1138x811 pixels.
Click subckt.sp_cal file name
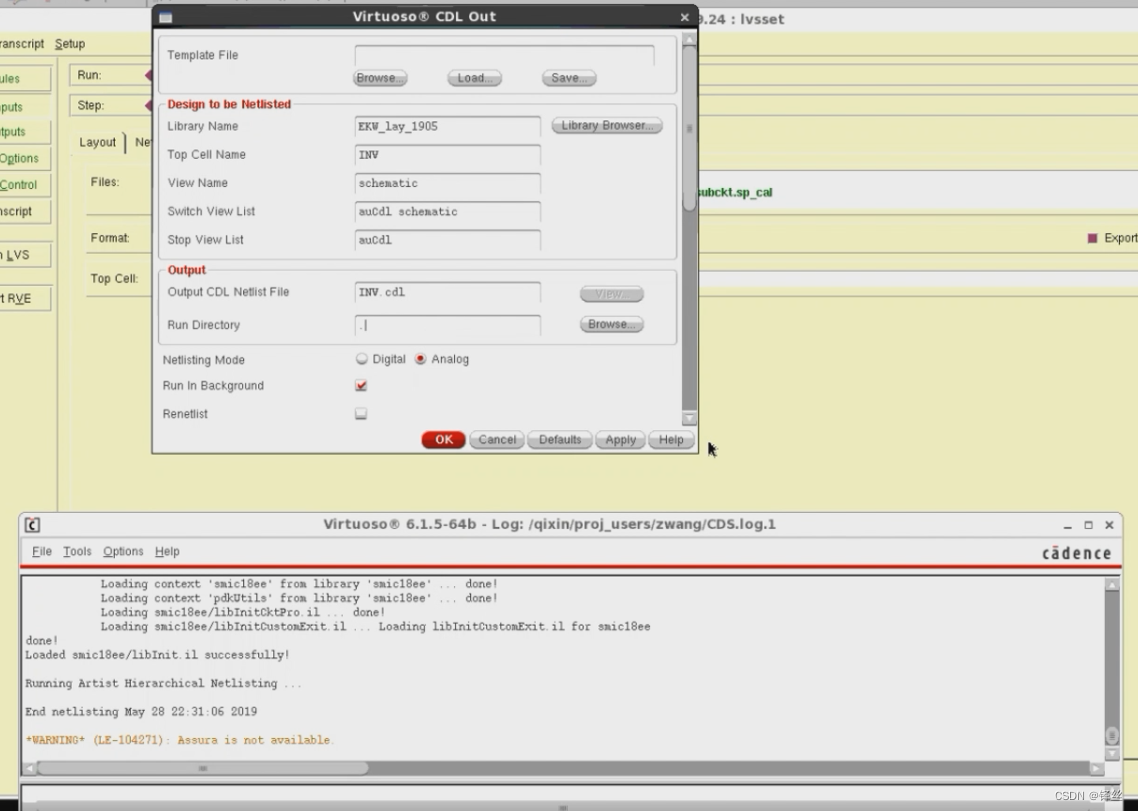tap(734, 192)
